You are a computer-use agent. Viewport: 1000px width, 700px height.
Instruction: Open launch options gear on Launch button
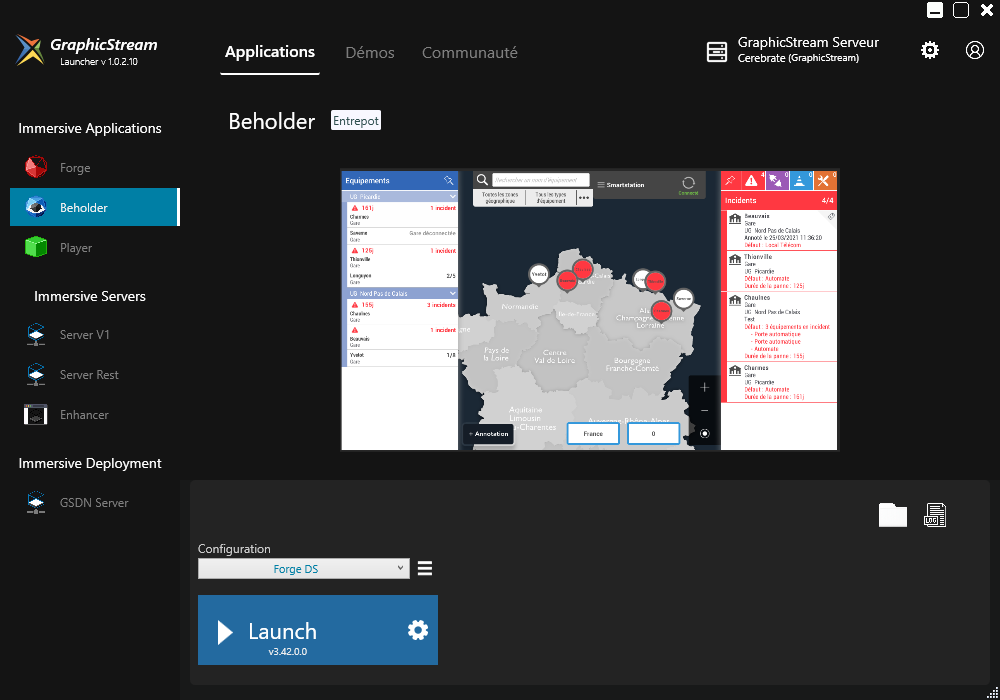pos(418,631)
